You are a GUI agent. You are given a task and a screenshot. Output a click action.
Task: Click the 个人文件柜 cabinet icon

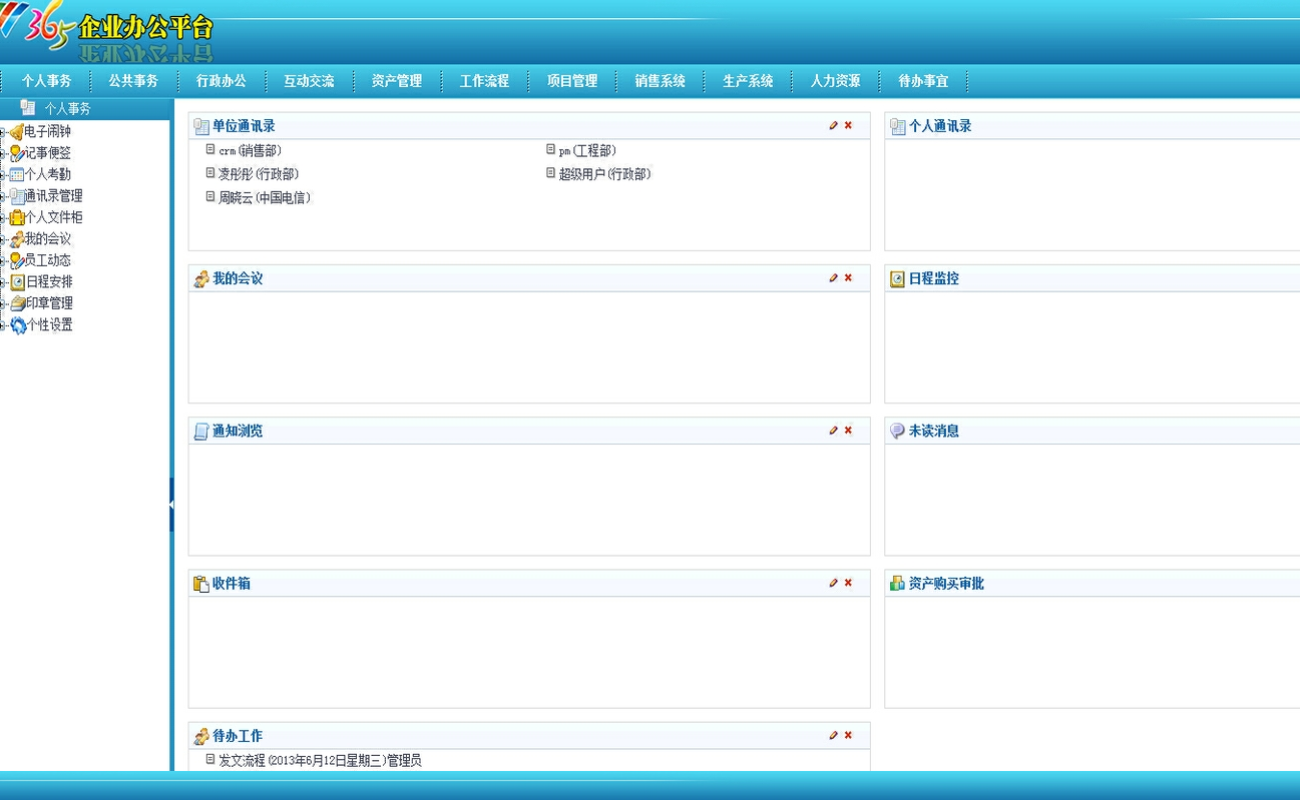pyautogui.click(x=16, y=217)
